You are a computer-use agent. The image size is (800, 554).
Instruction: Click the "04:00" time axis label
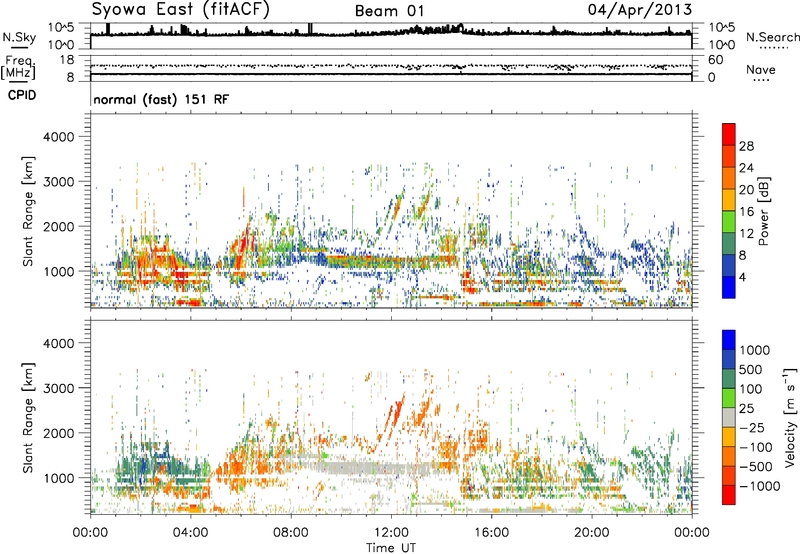point(190,533)
